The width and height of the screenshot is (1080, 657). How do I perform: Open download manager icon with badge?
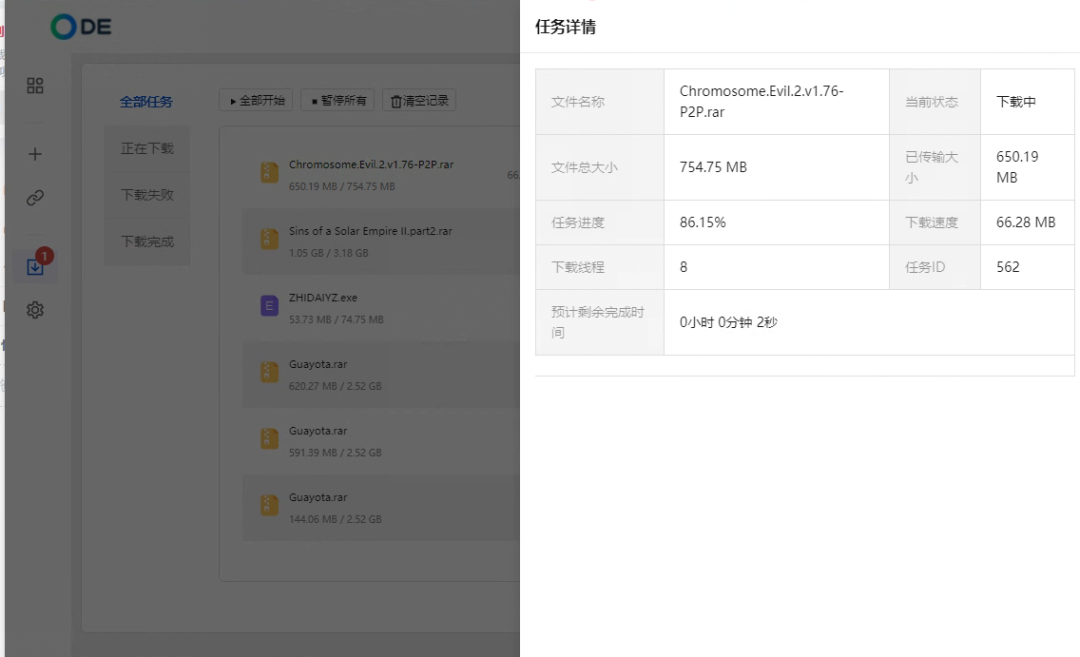35,266
